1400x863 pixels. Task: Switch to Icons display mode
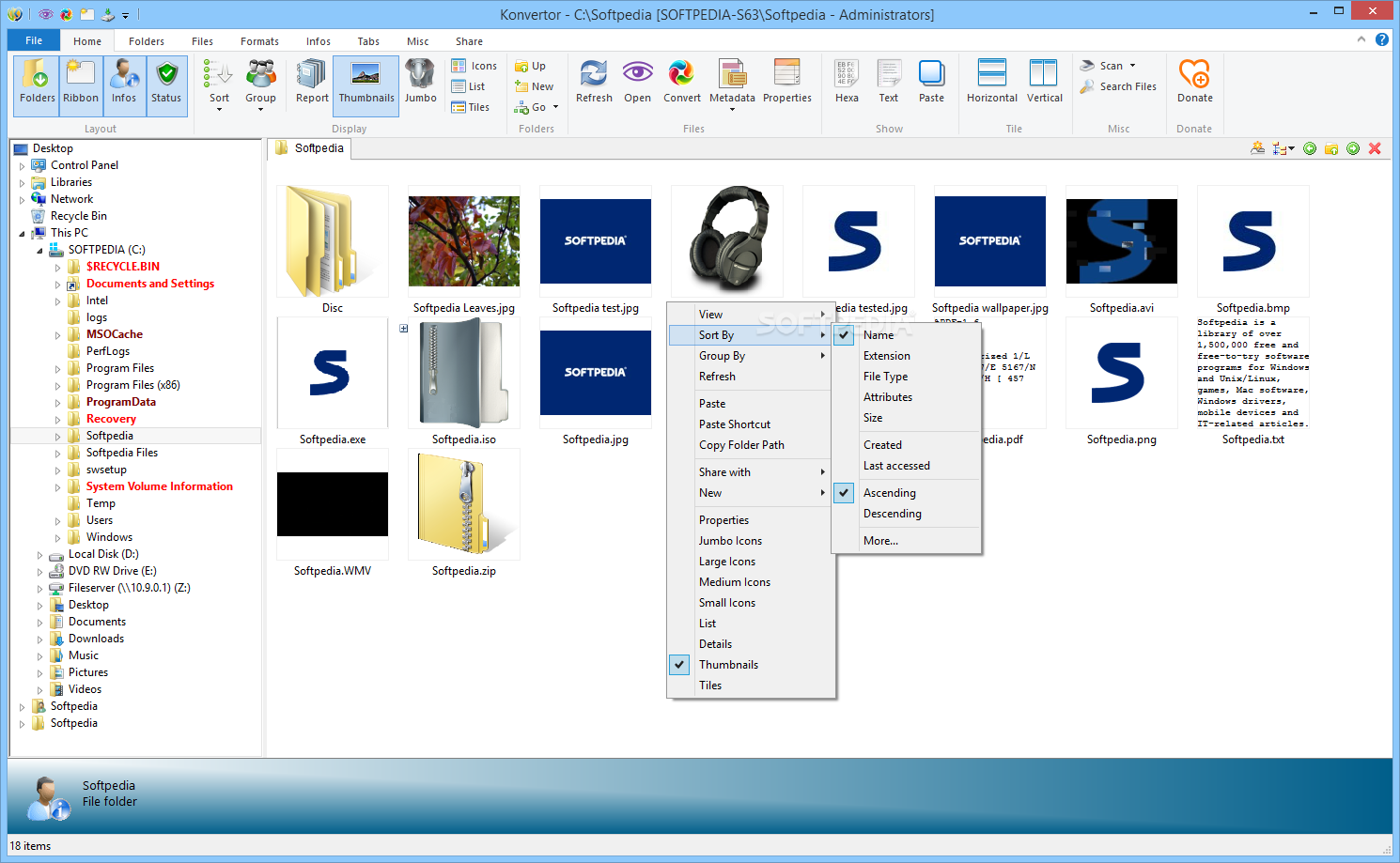click(x=474, y=66)
